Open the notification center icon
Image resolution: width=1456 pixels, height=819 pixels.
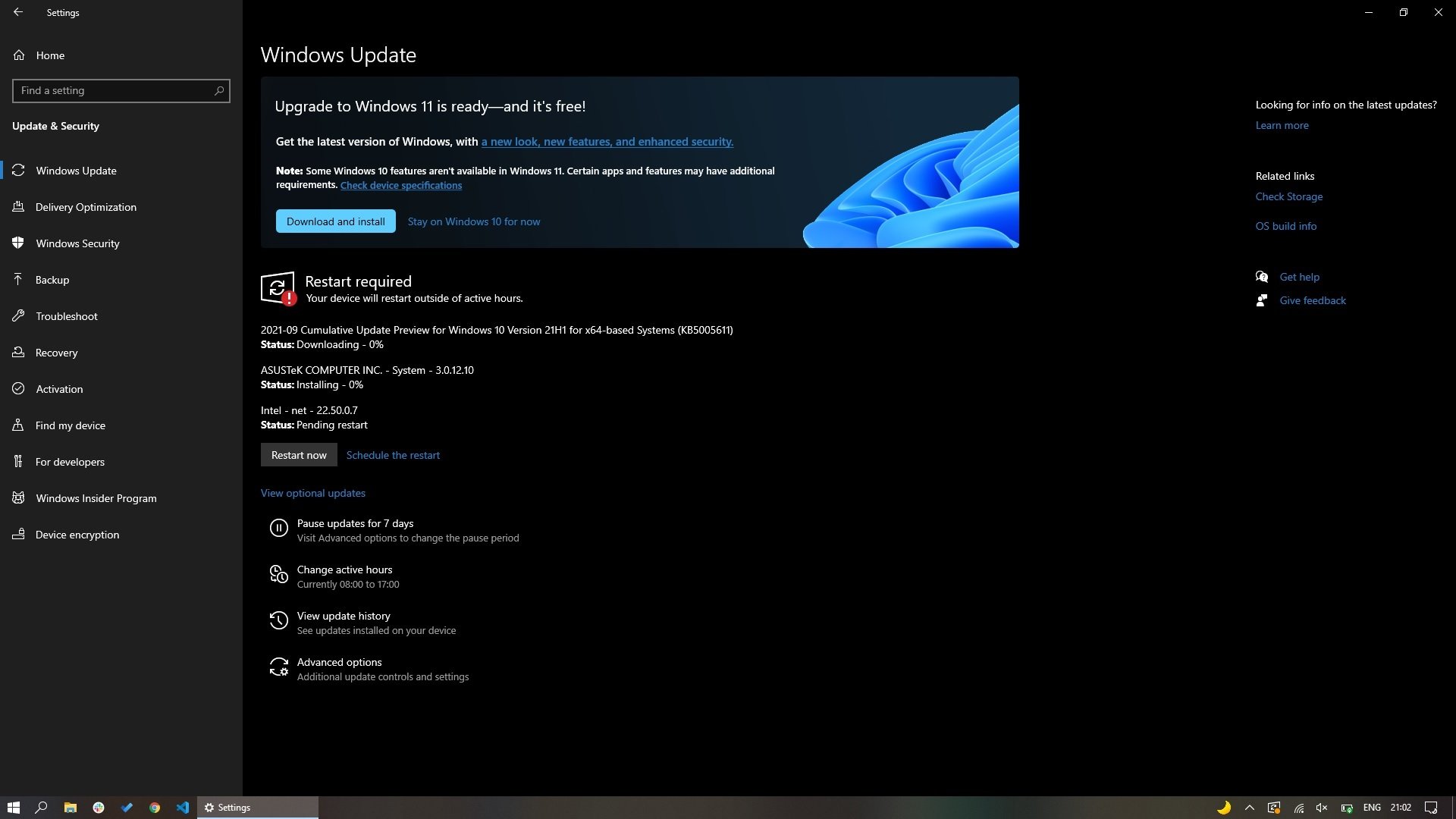click(x=1431, y=808)
